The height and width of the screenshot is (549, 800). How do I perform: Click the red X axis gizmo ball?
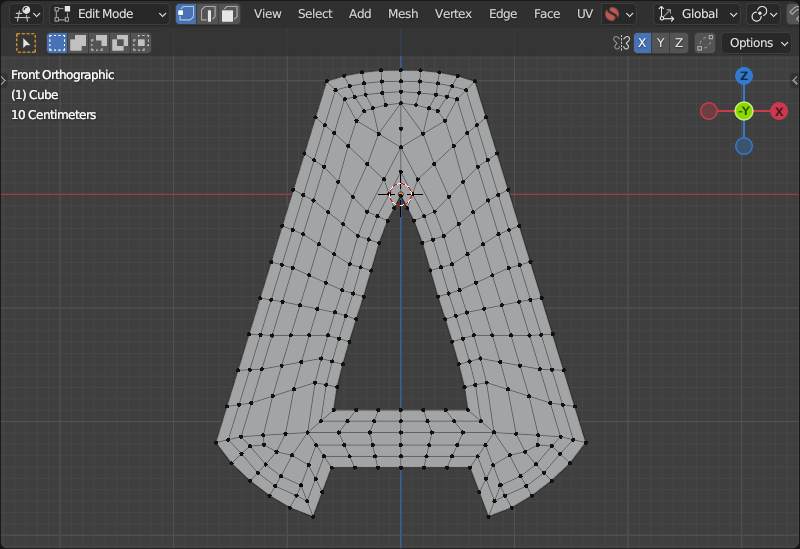779,111
